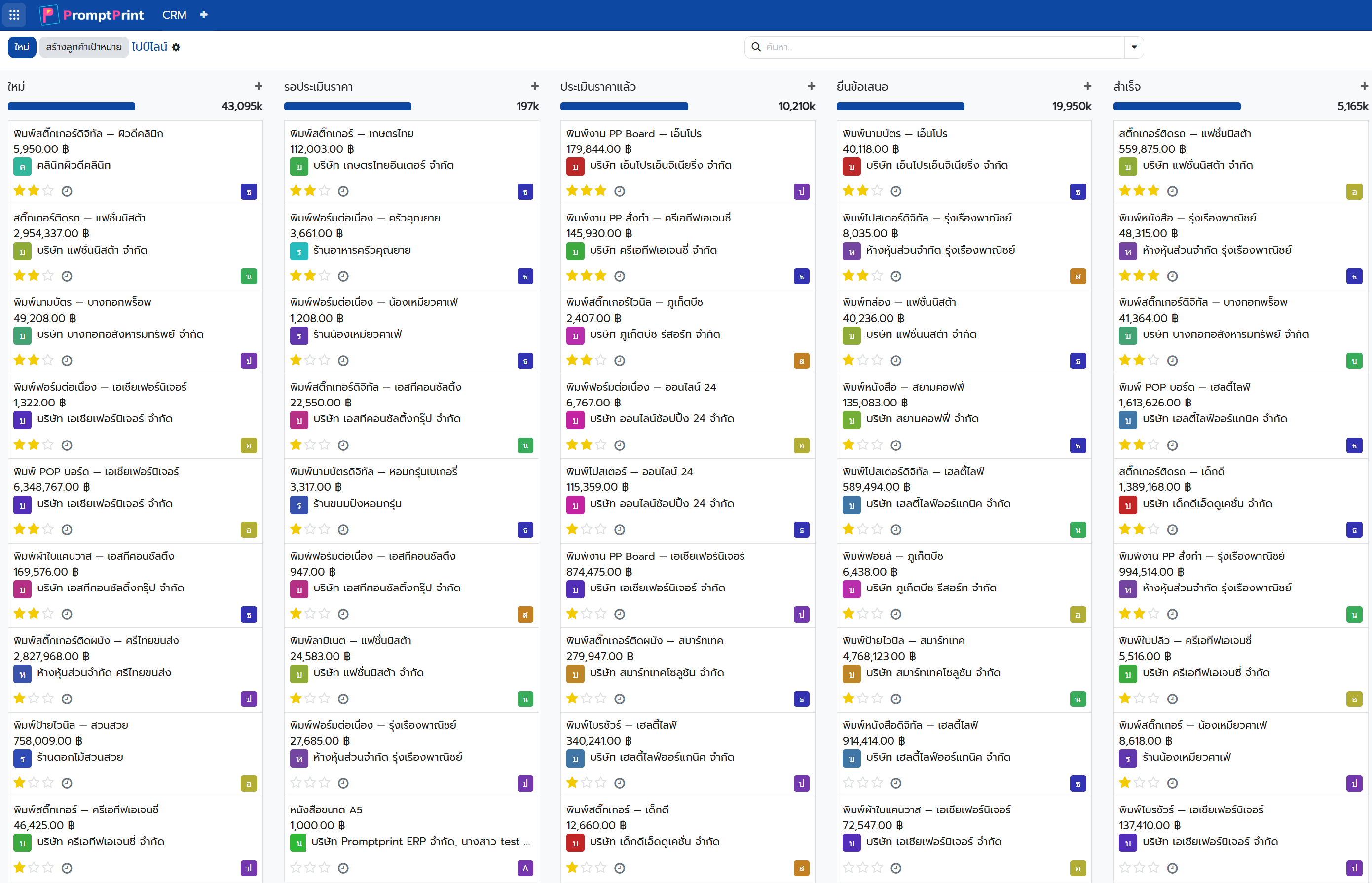The height and width of the screenshot is (883, 1372).
Task: Set third star on พิมพ์ POP บอร์ด เฮลตี้ไลฟ์ card
Action: coord(1153,445)
